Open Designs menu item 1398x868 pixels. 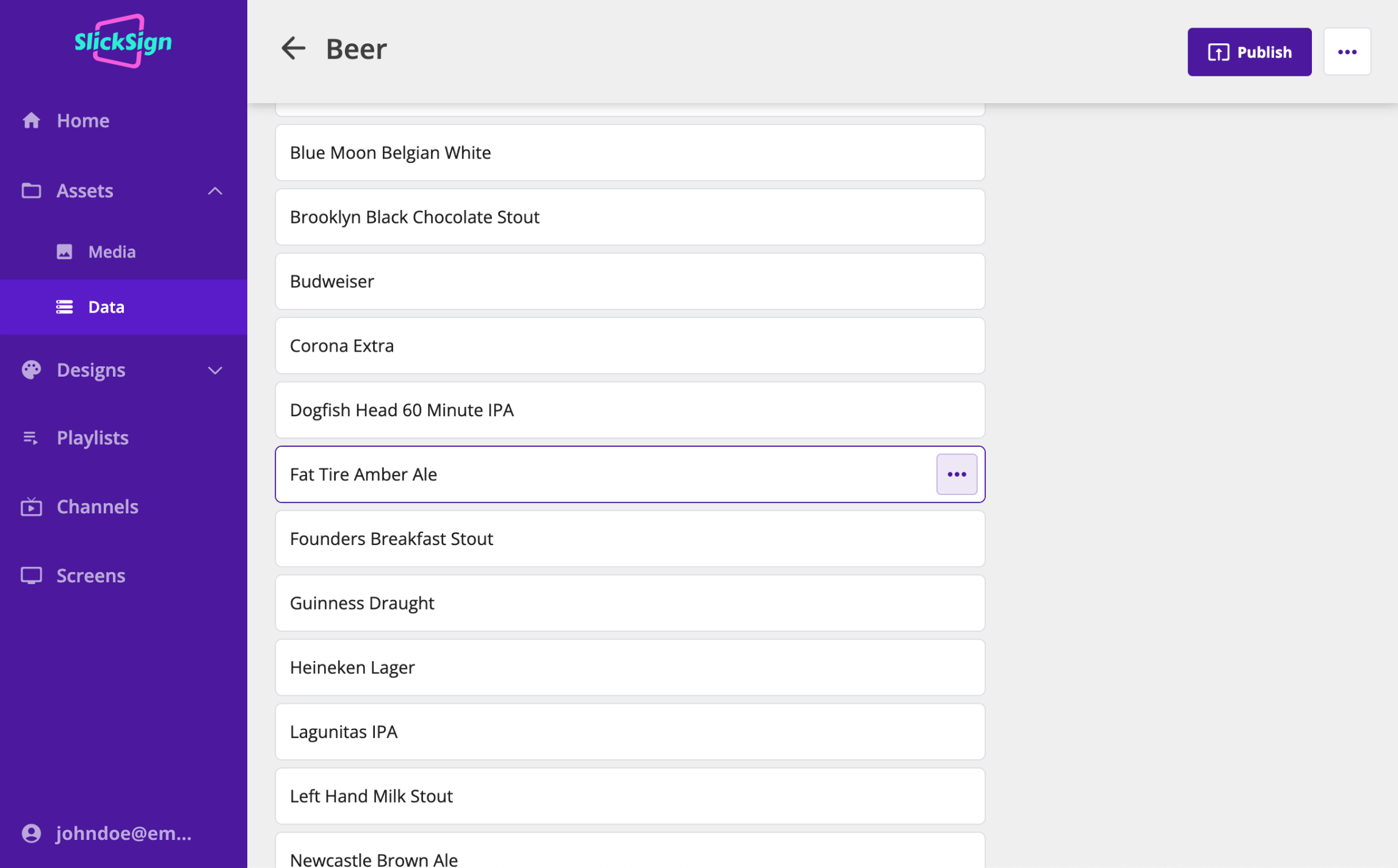pyautogui.click(x=91, y=370)
